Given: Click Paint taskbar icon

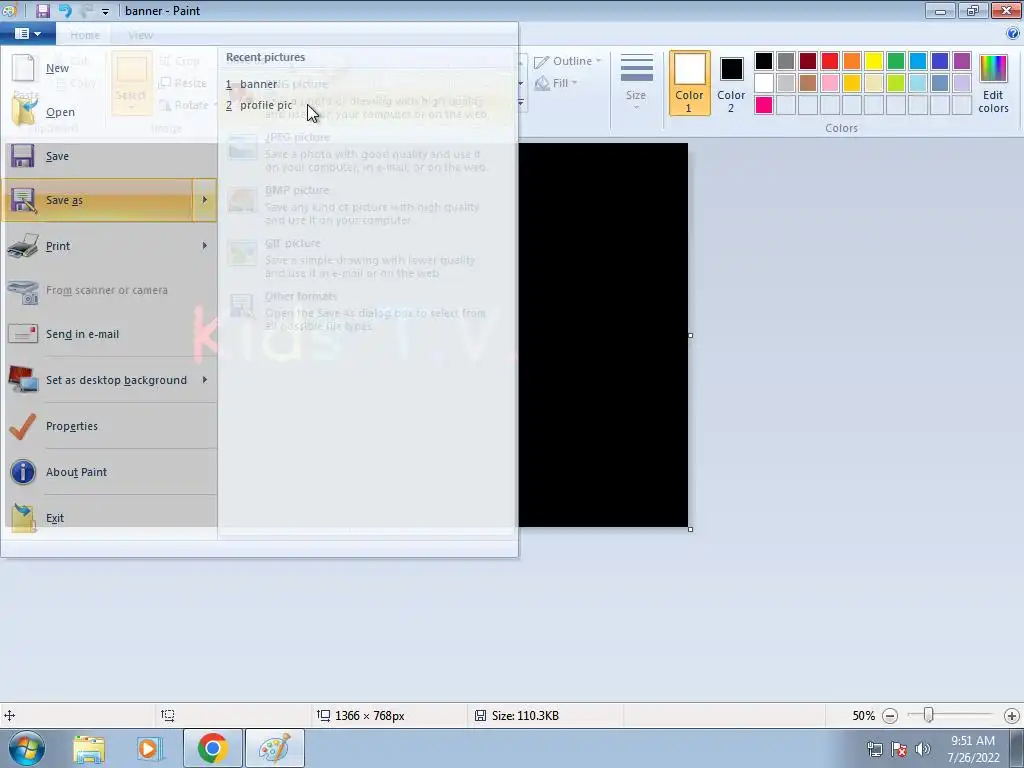Looking at the screenshot, I should coord(274,748).
